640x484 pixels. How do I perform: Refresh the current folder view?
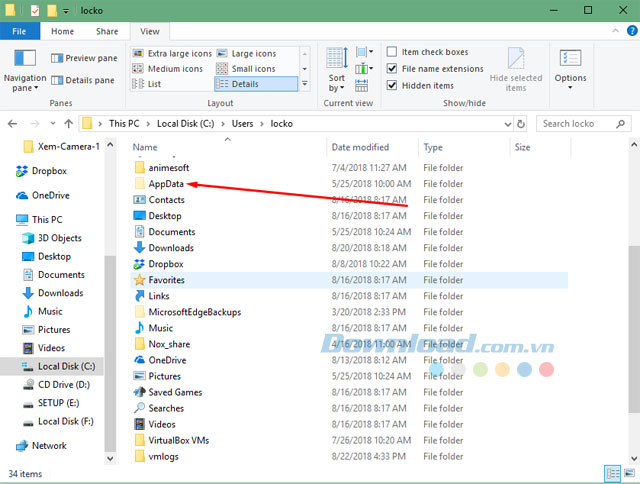525,123
